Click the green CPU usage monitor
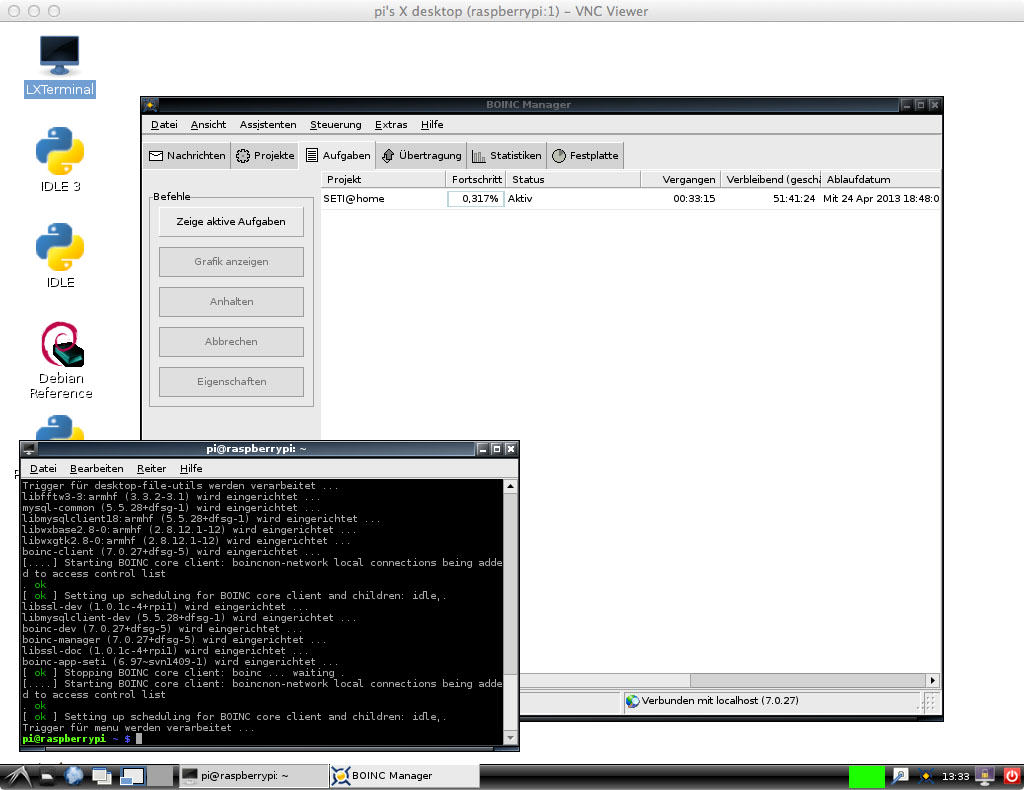The image size is (1024, 790). [x=866, y=776]
